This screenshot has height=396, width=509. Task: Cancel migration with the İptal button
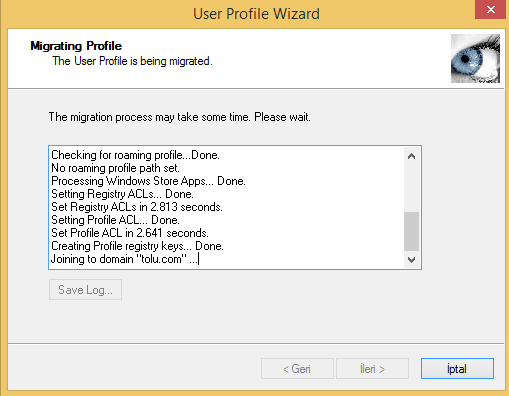coord(457,369)
